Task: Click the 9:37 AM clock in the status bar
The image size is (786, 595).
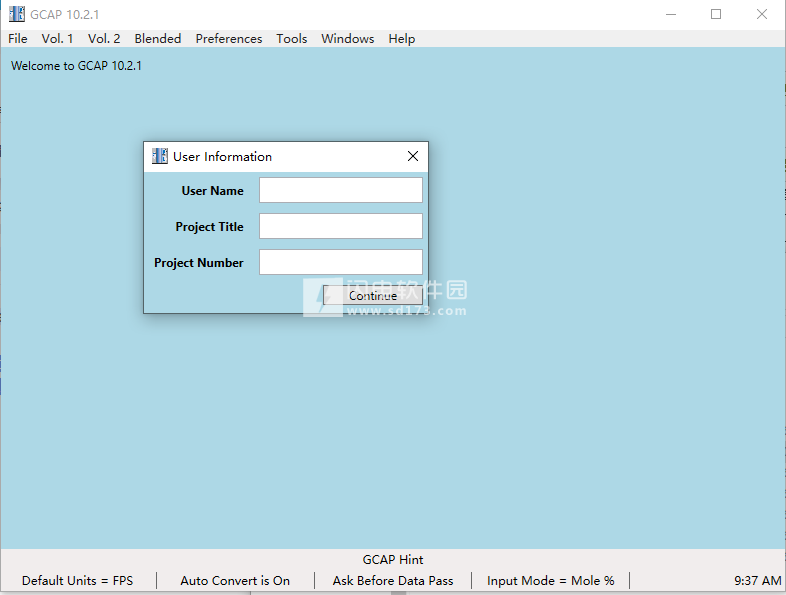Action: (x=757, y=580)
